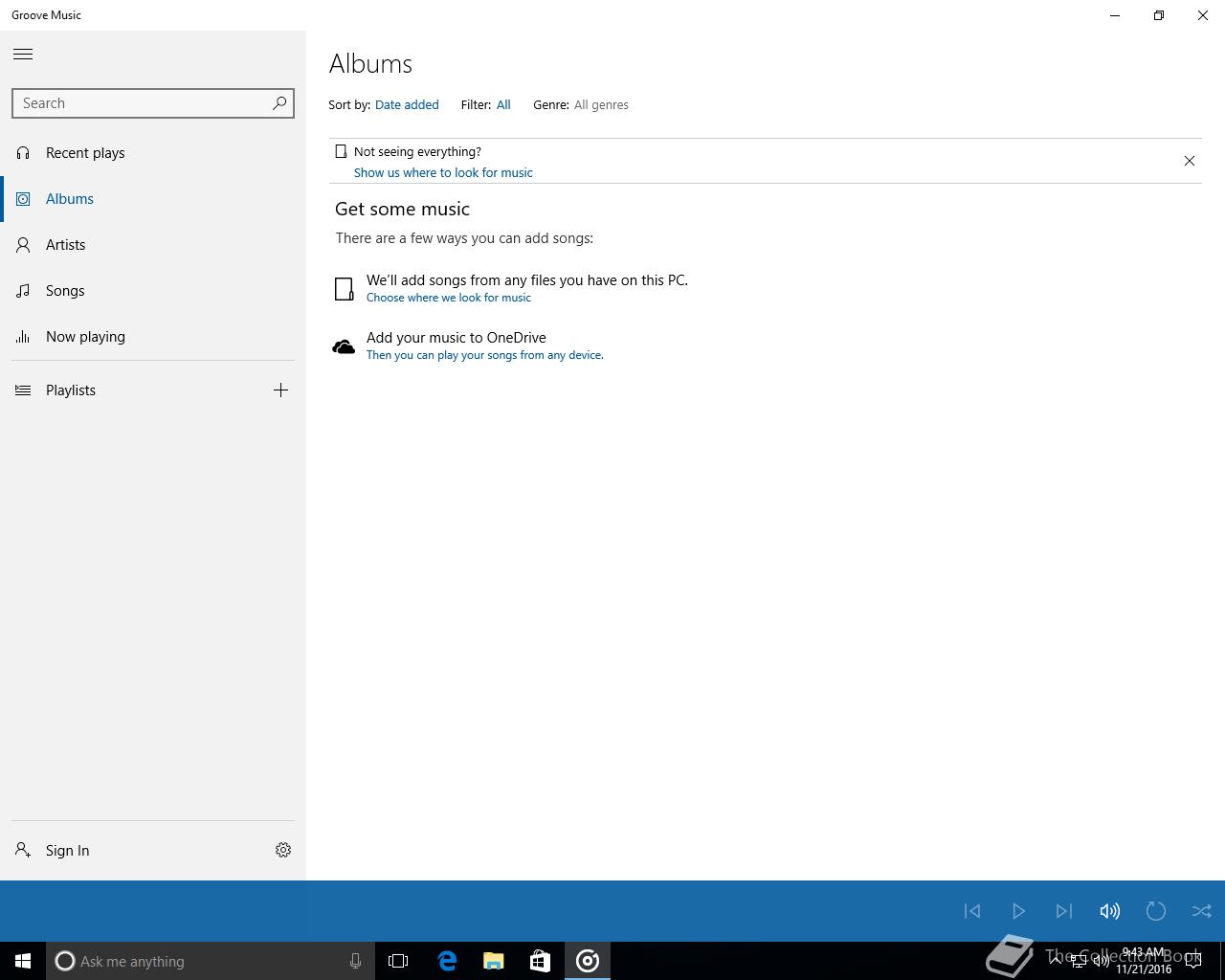Open the Windows Start menu
Viewport: 1225px width, 980px height.
[x=23, y=961]
